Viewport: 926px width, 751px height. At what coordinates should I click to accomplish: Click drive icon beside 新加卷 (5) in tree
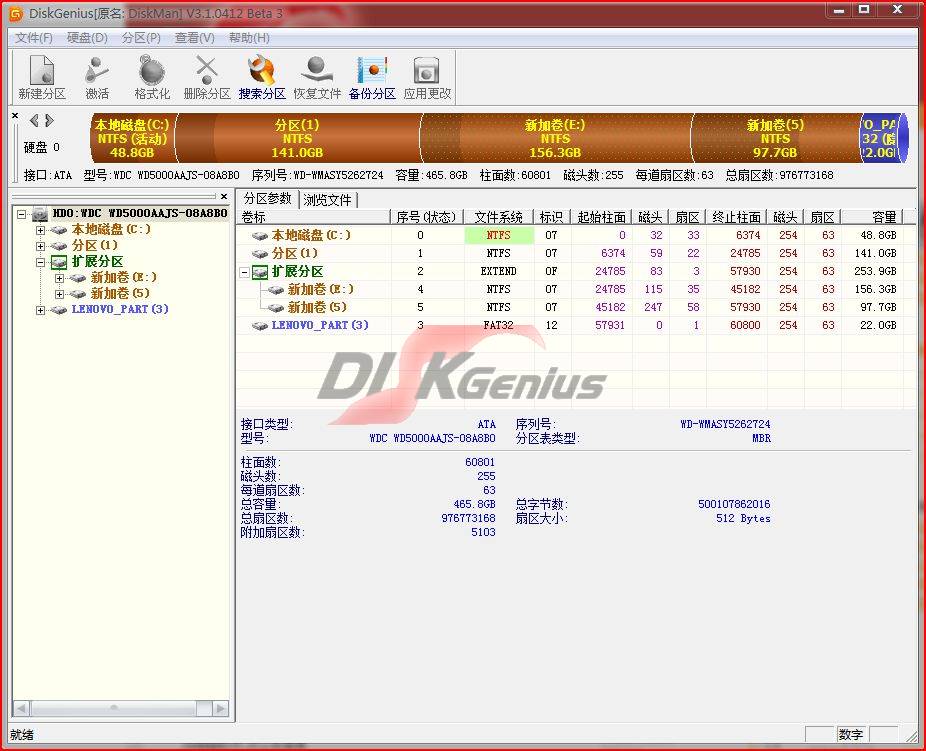[x=77, y=293]
